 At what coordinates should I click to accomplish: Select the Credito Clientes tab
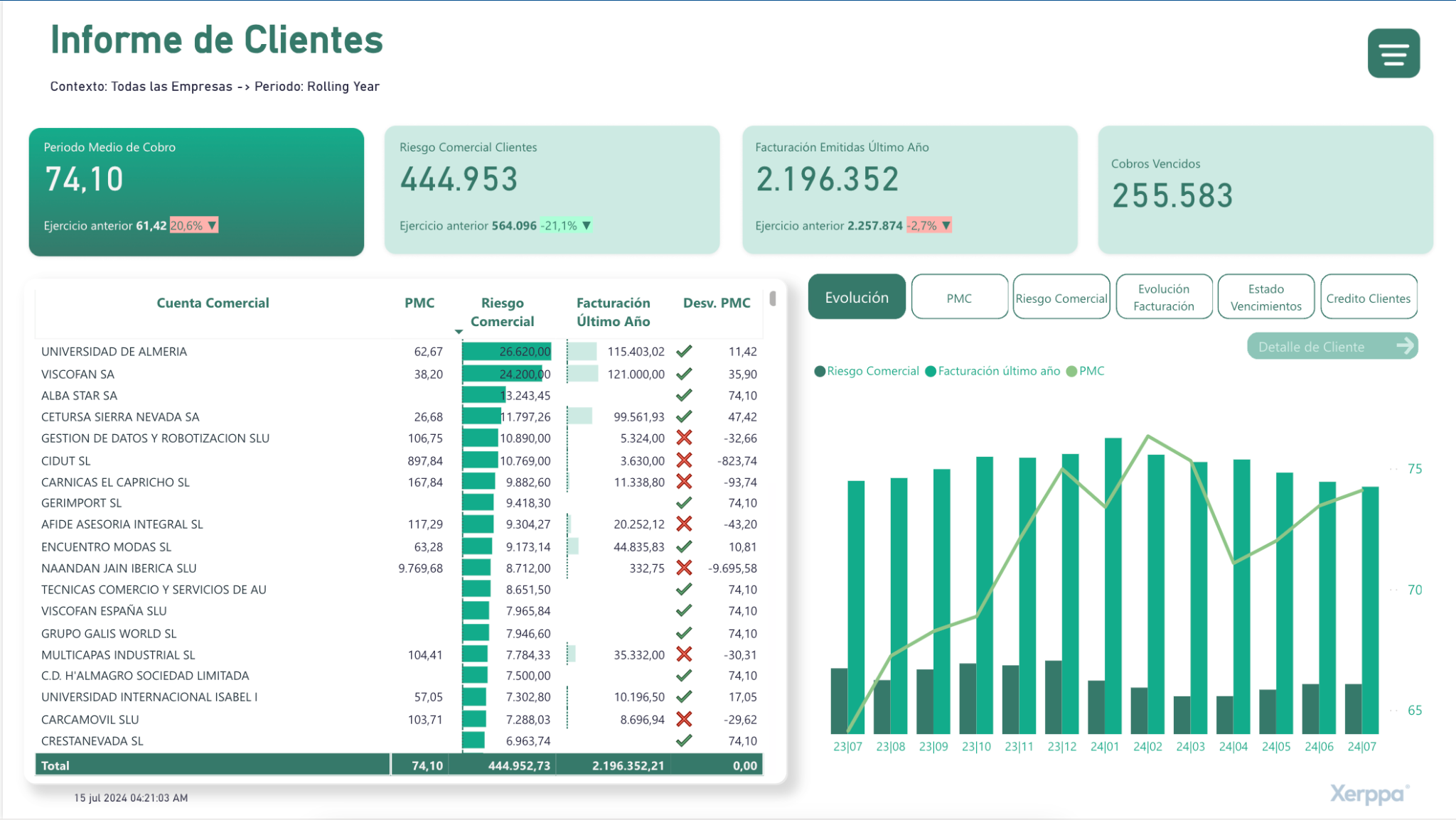point(1369,298)
